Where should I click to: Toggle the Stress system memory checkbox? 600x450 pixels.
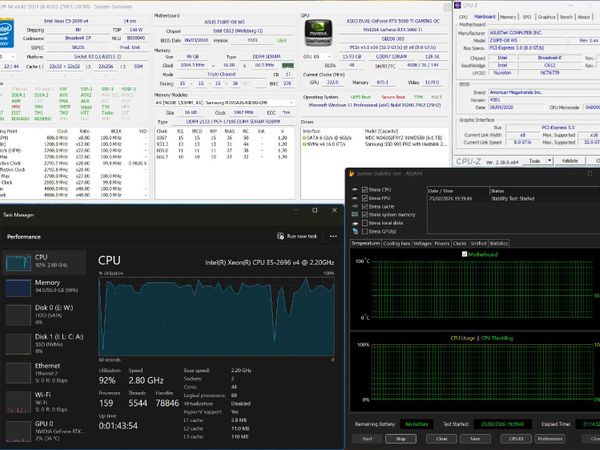(x=365, y=215)
